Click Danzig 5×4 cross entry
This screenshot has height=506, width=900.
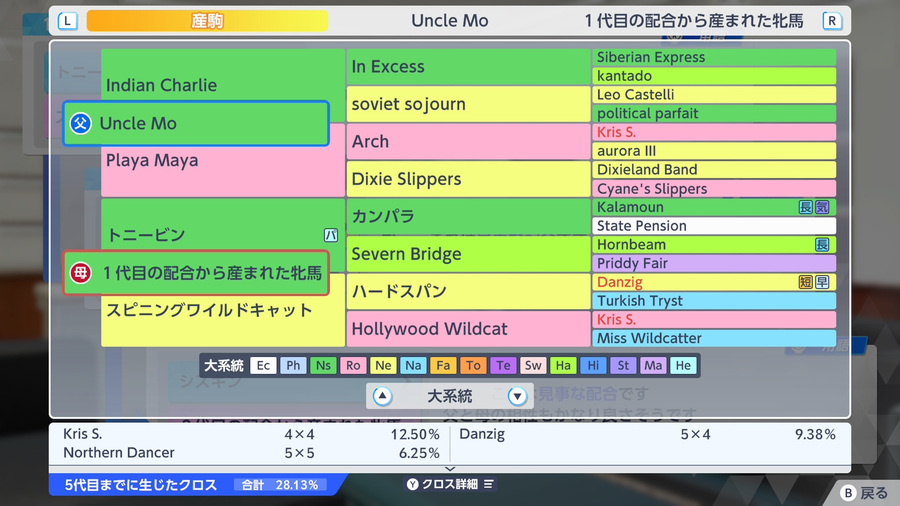pyautogui.click(x=647, y=434)
